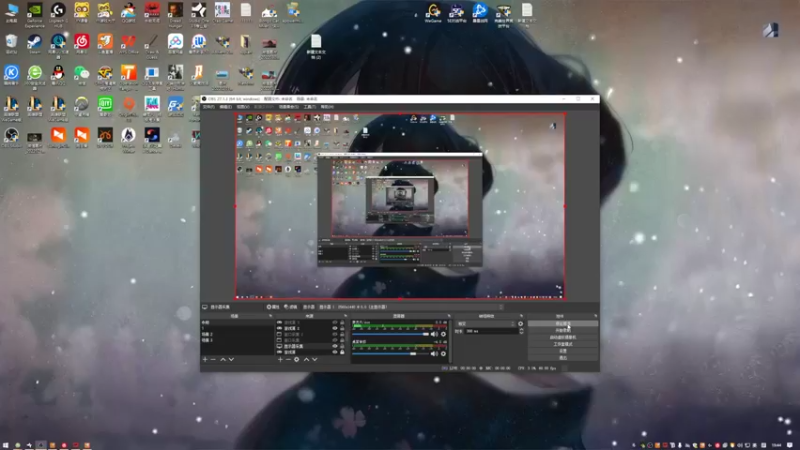Adjust the Desktop Audio volume slider
This screenshot has height=450, width=800.
(391, 354)
